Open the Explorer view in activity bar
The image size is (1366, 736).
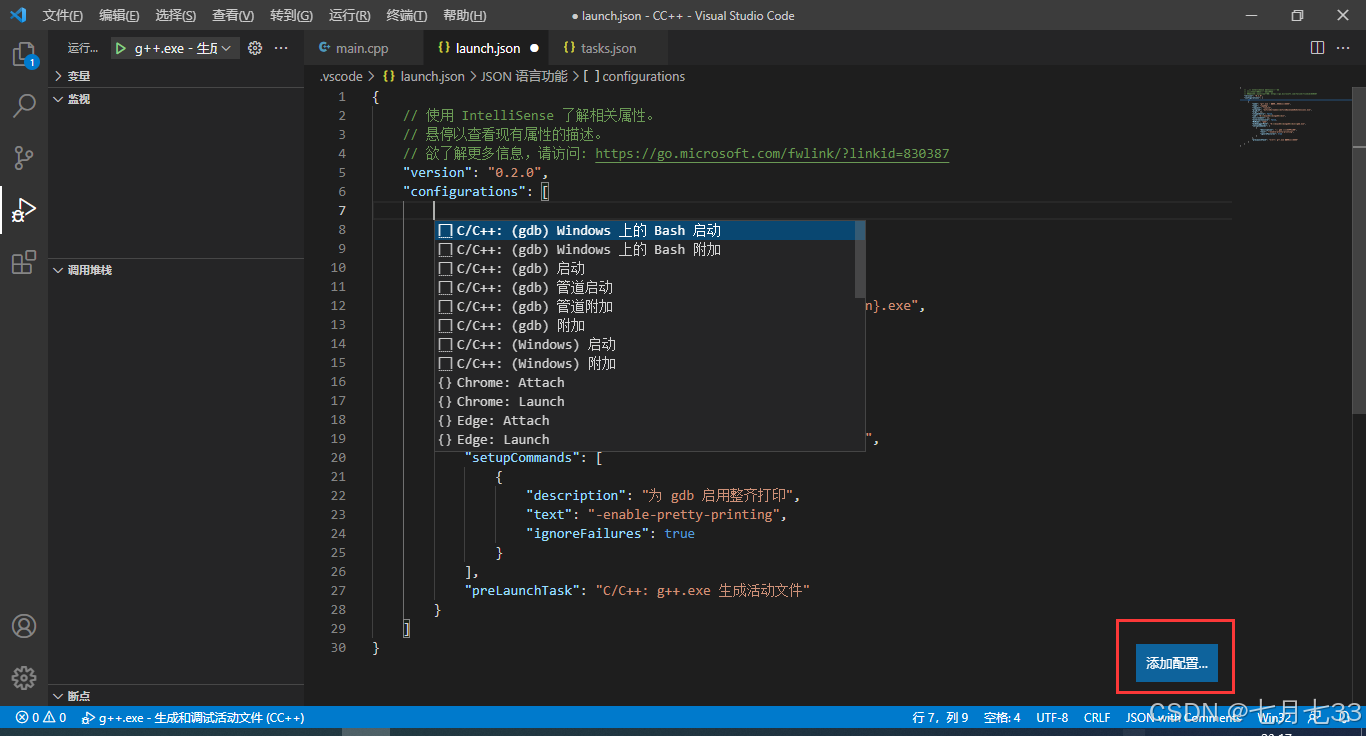(x=24, y=55)
